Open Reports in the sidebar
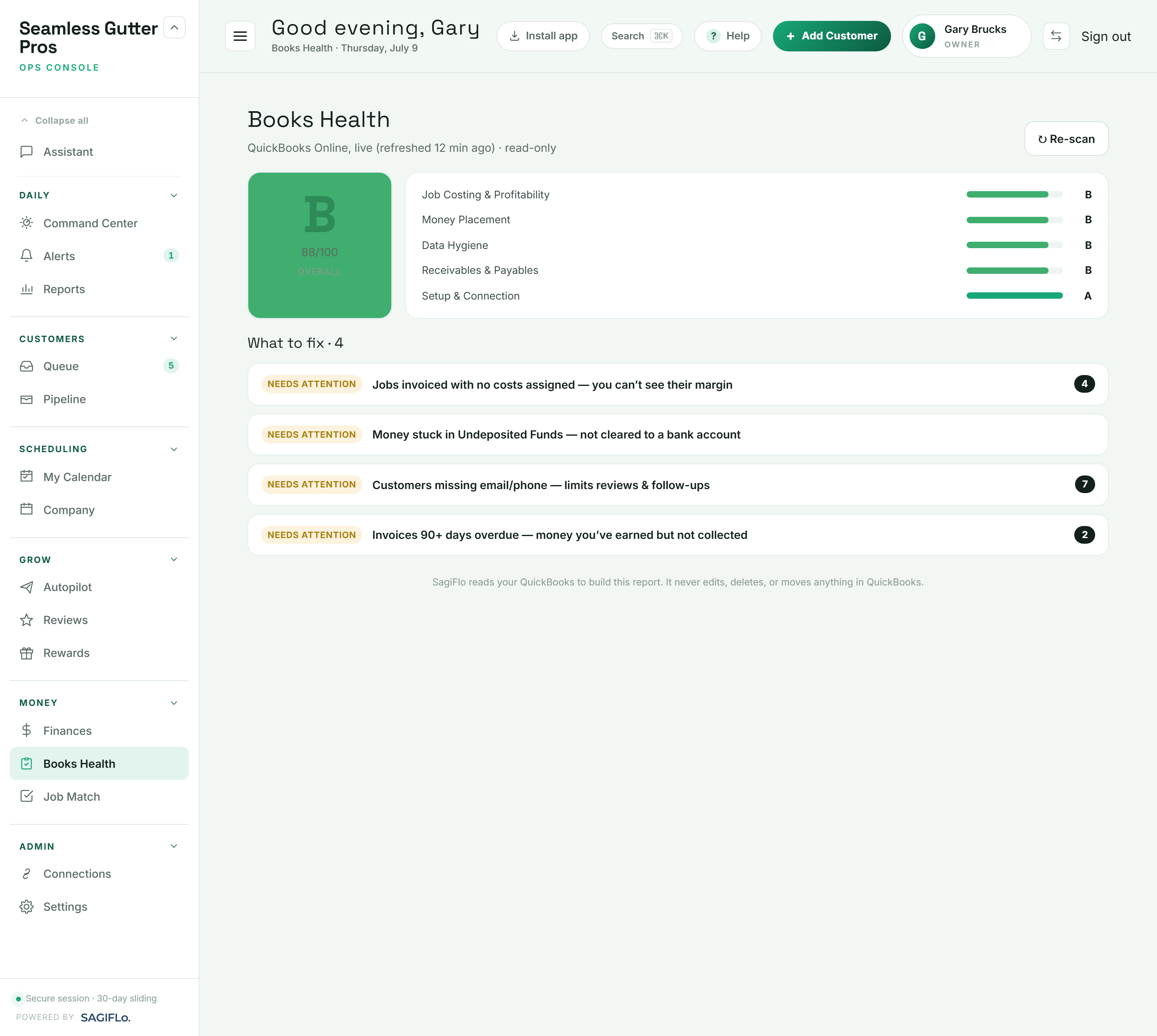The width and height of the screenshot is (1157, 1036). pyautogui.click(x=99, y=289)
